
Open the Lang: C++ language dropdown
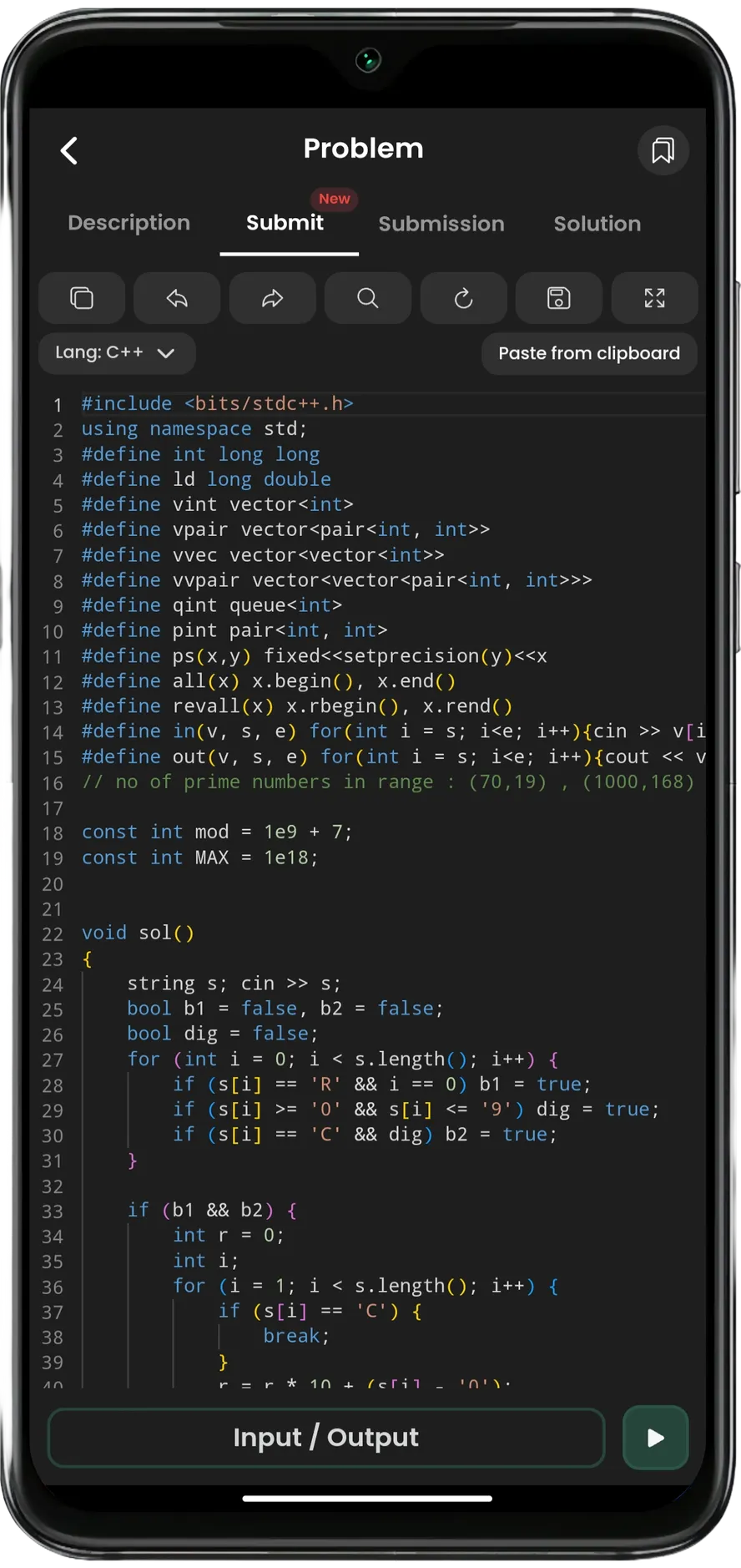tap(117, 353)
